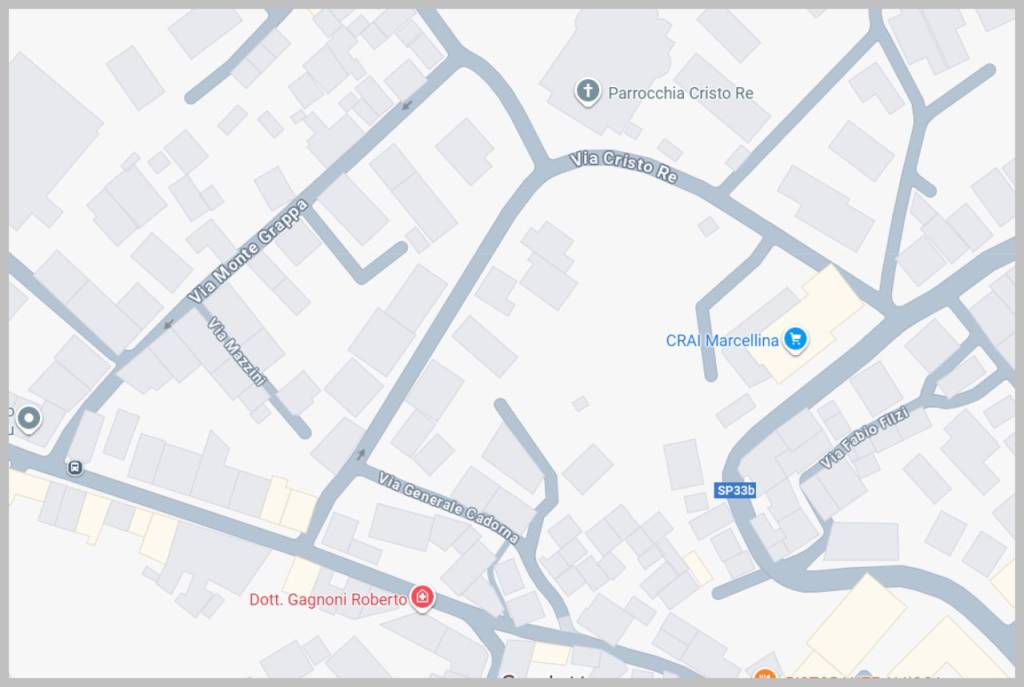Open the Dott. Gagnoni Roberto text label

coord(328,599)
